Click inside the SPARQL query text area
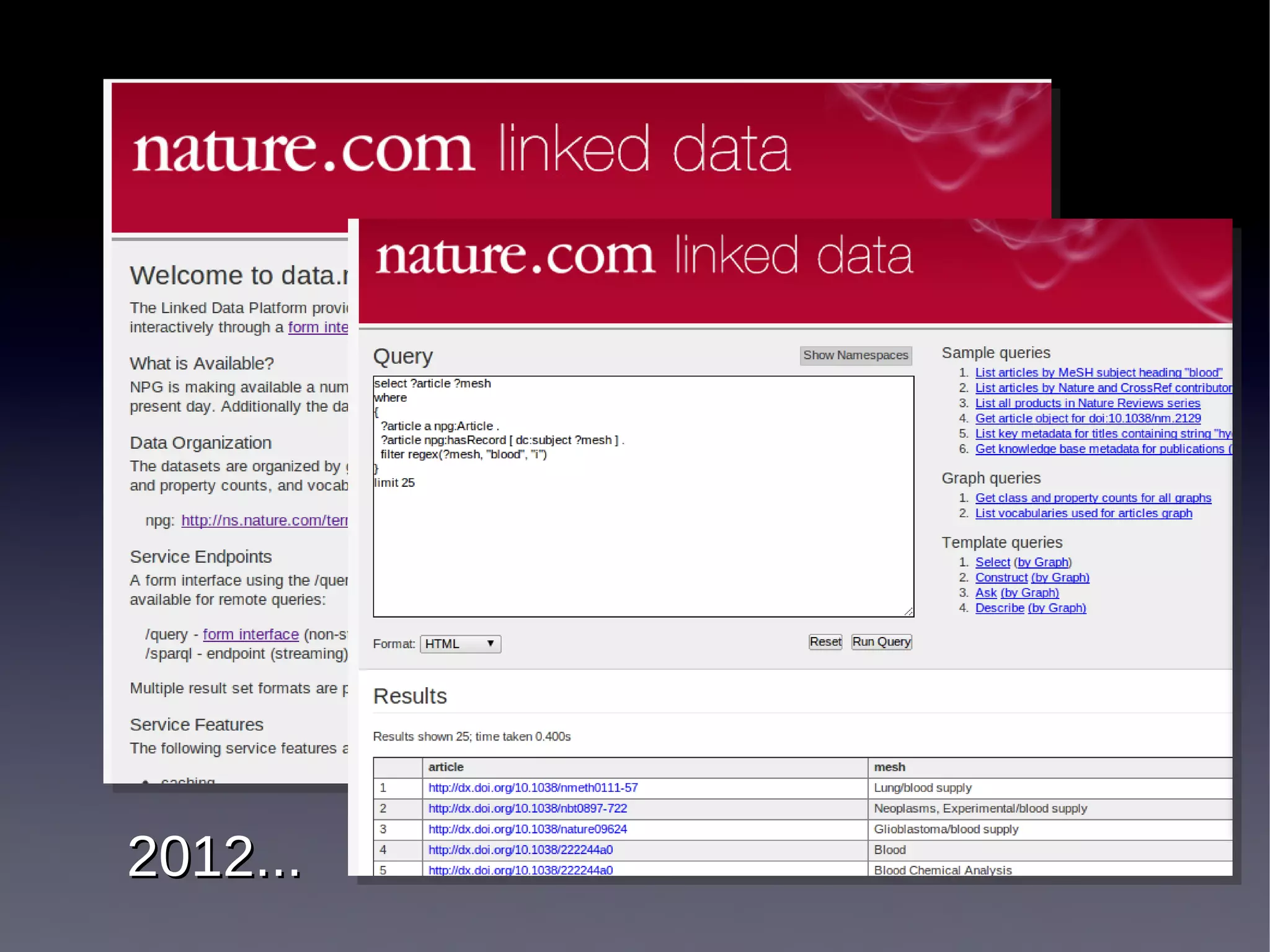 point(643,546)
